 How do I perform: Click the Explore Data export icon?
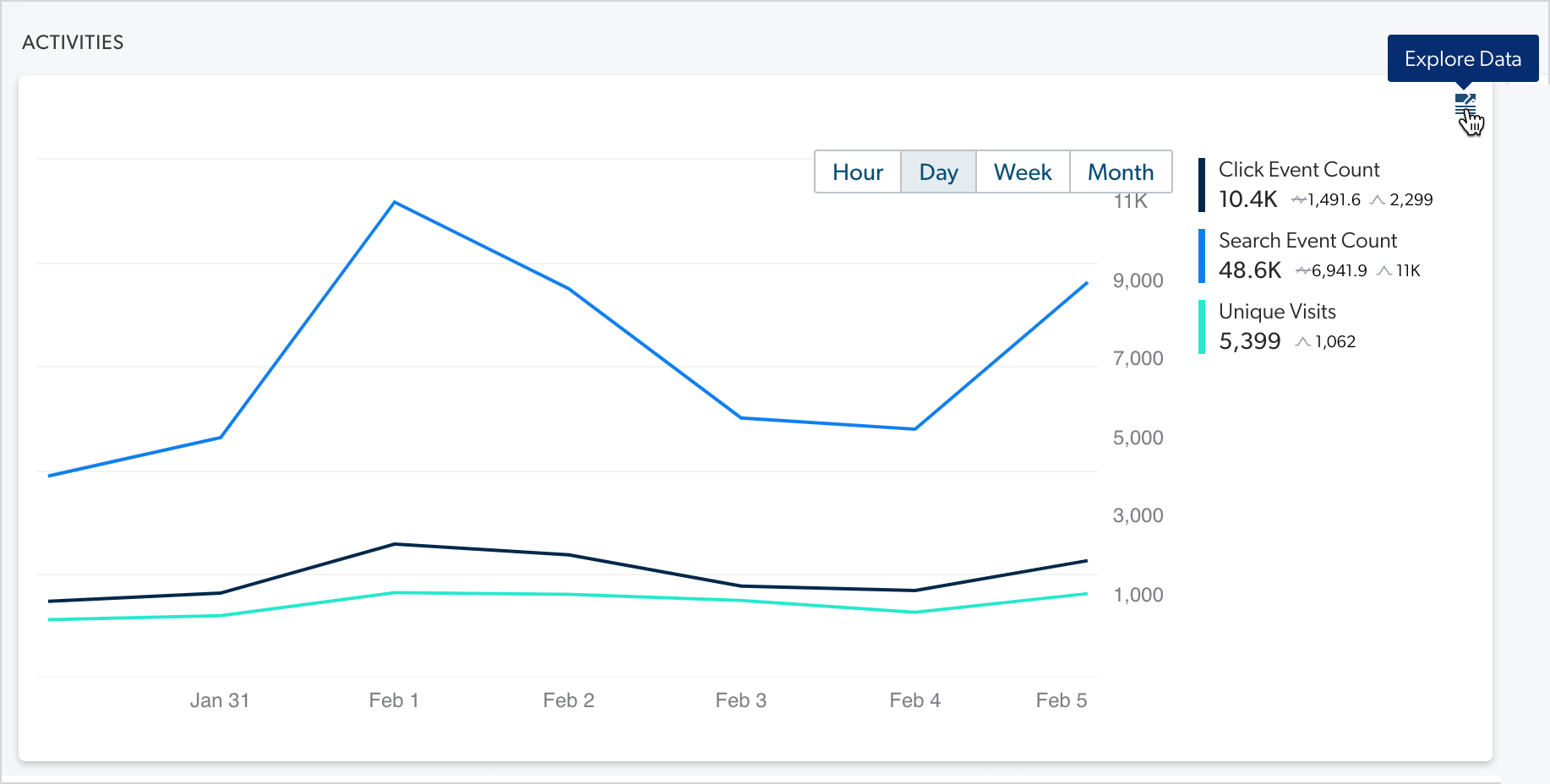point(1465,103)
